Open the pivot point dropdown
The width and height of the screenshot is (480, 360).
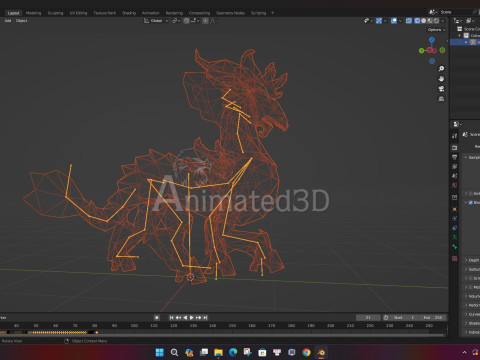176,21
